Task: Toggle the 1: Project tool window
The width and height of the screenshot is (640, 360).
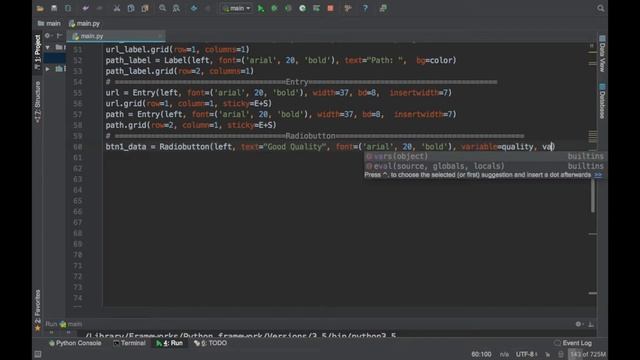Action: 38,51
